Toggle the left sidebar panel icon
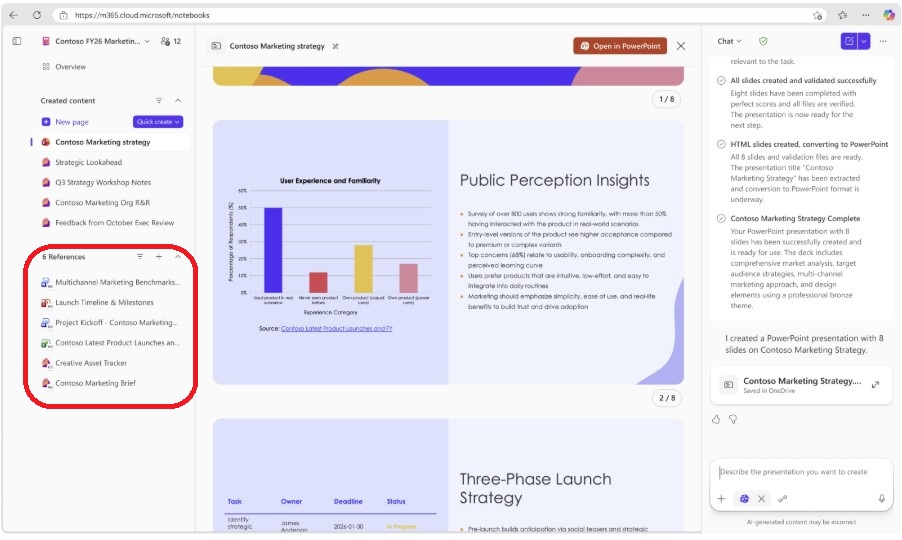This screenshot has width=902, height=540. [x=17, y=41]
